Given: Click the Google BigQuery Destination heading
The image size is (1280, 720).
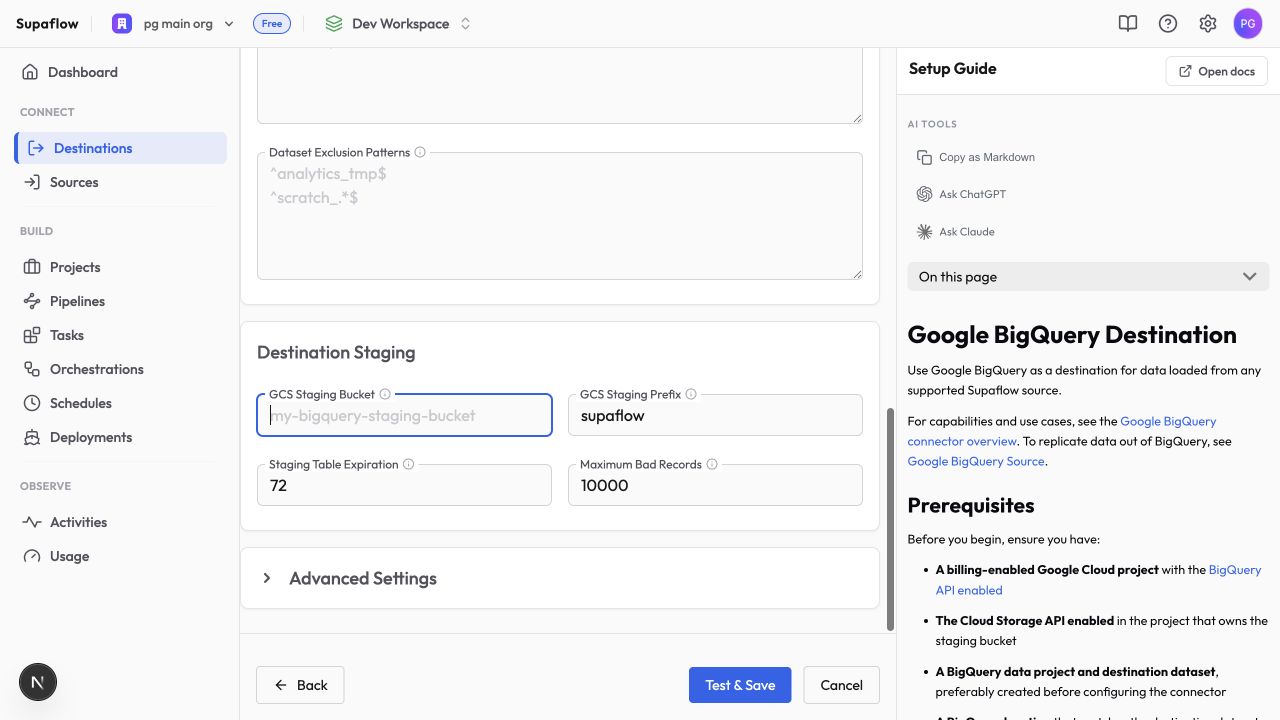Looking at the screenshot, I should click(x=1072, y=334).
